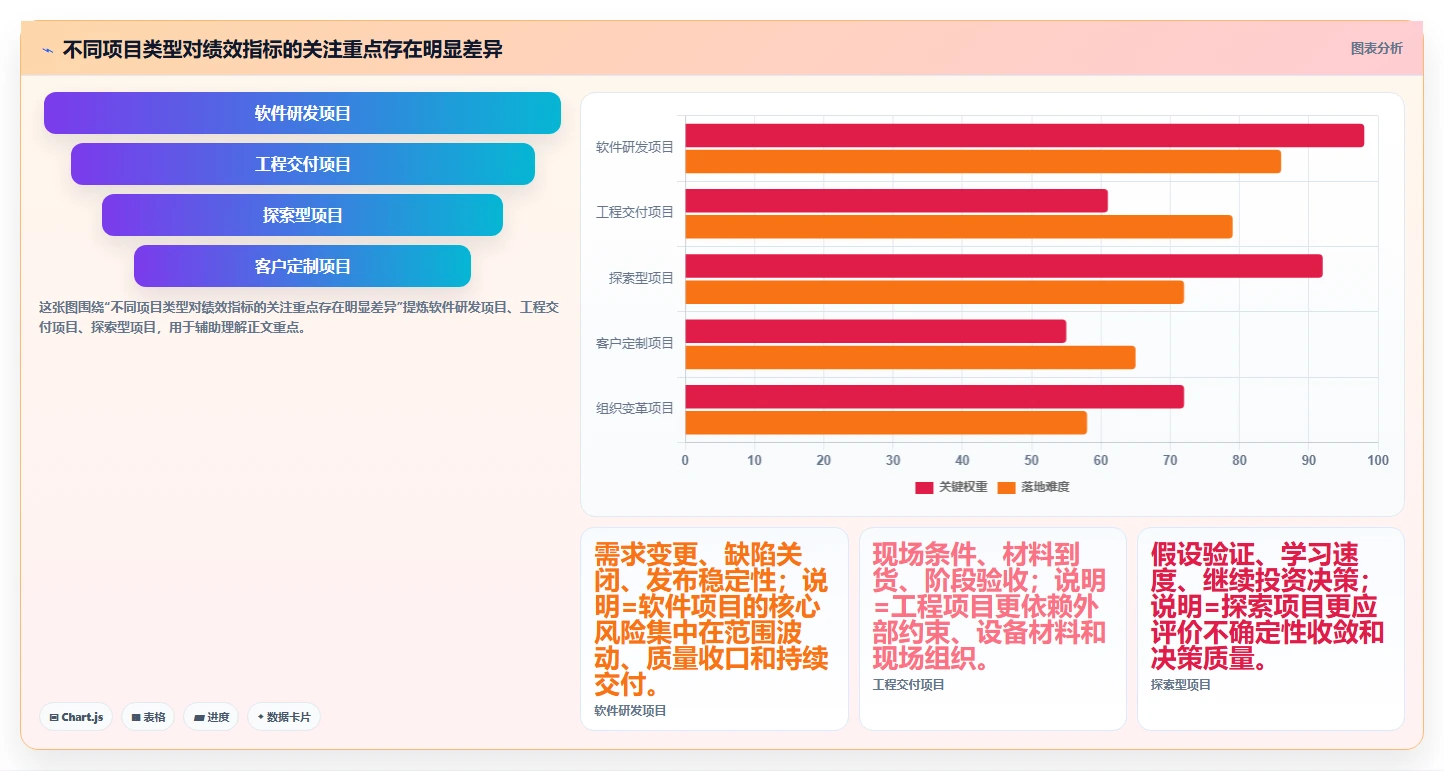The height and width of the screenshot is (771, 1444).
Task: Select the 客户定制项目 funnel bar
Action: pos(302,266)
